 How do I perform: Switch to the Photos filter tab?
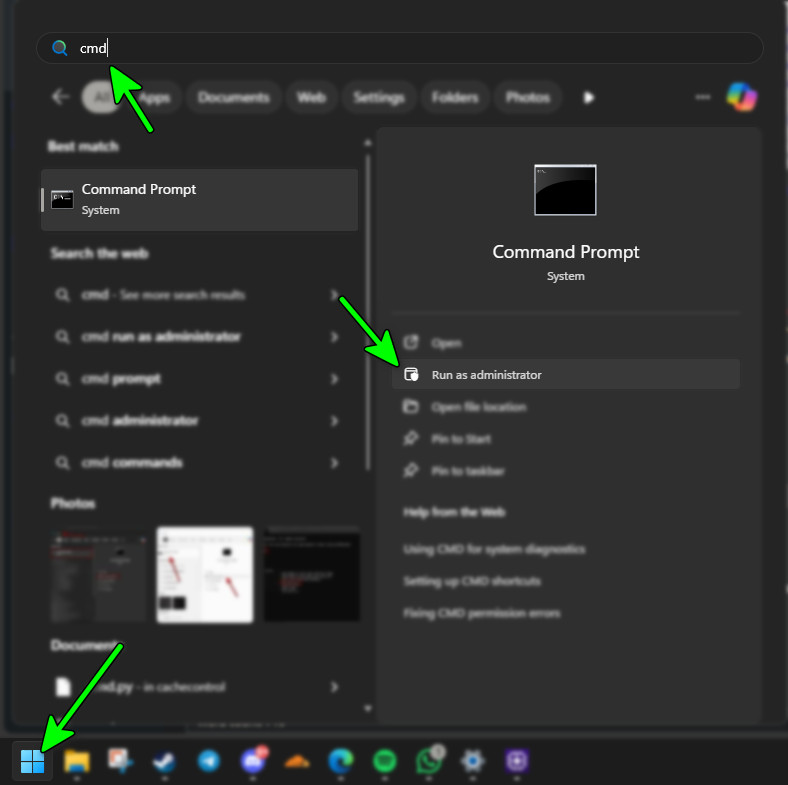[x=527, y=97]
